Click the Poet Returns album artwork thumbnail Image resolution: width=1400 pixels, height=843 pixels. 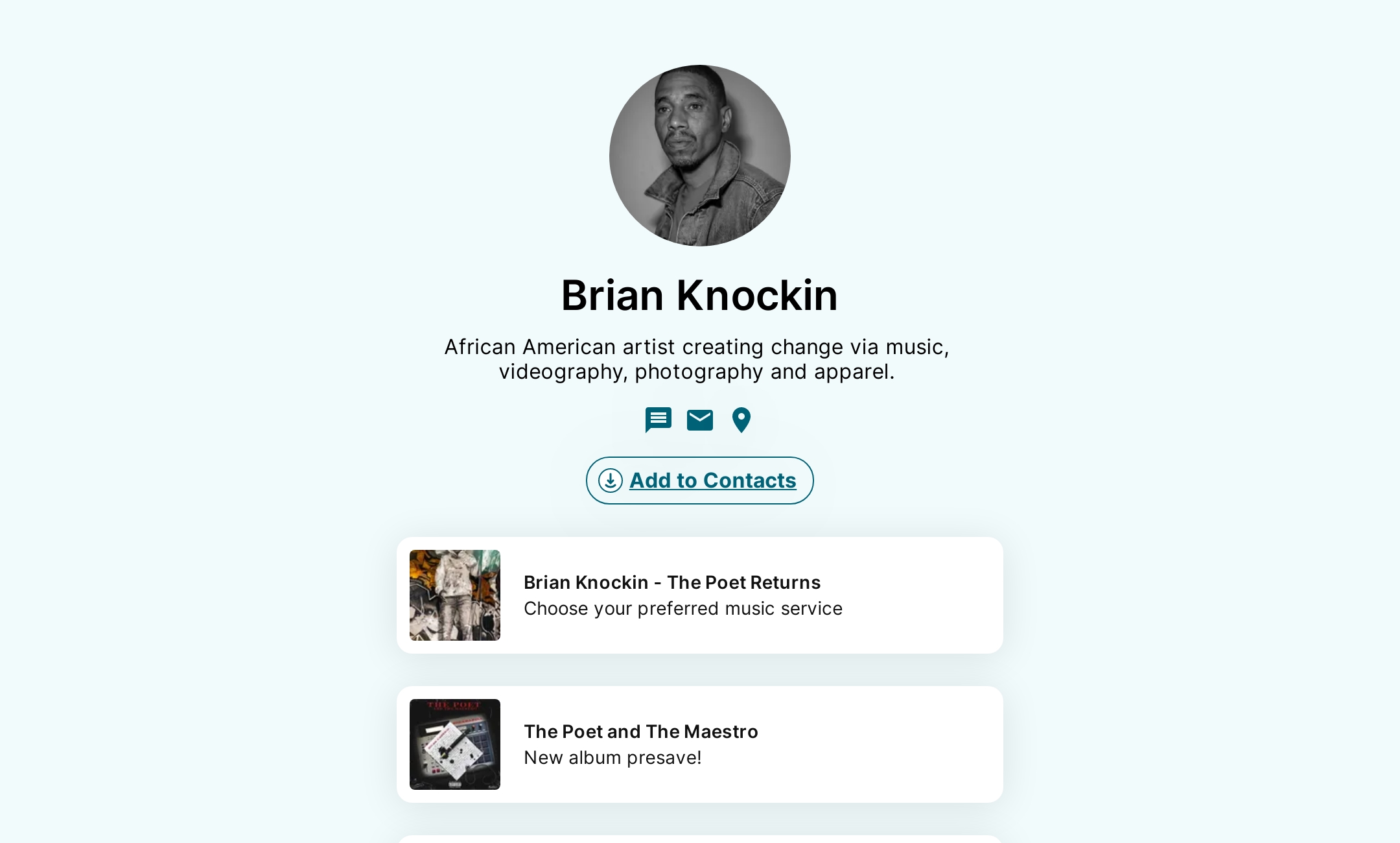[454, 595]
